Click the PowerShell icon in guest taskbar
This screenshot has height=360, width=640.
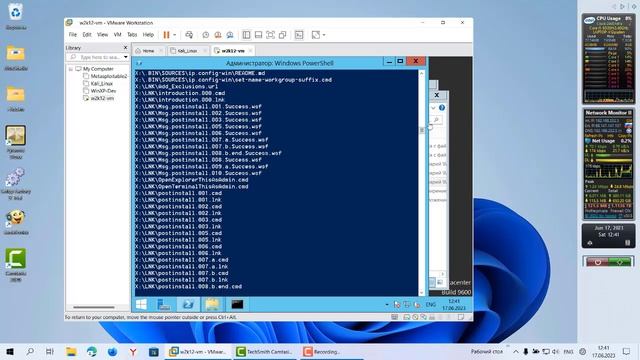pyautogui.click(x=188, y=304)
